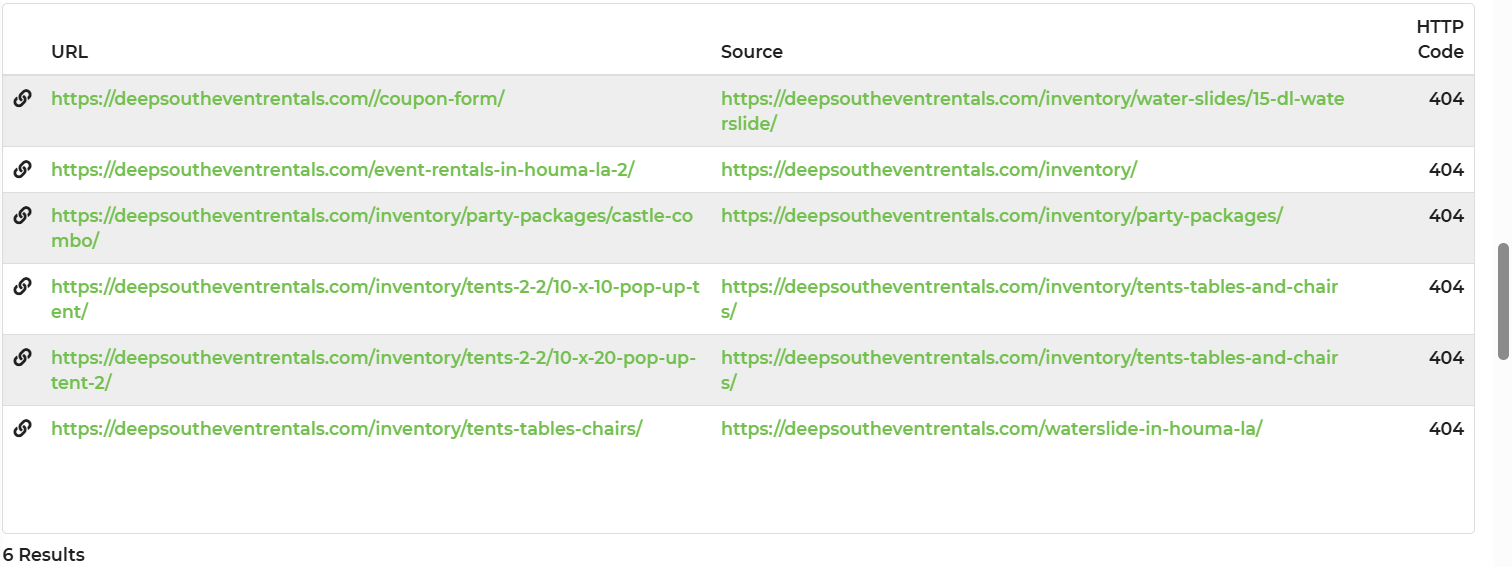Screen dimensions: 1512x567
Task: Open the broken coupon-form URL
Action: [277, 99]
